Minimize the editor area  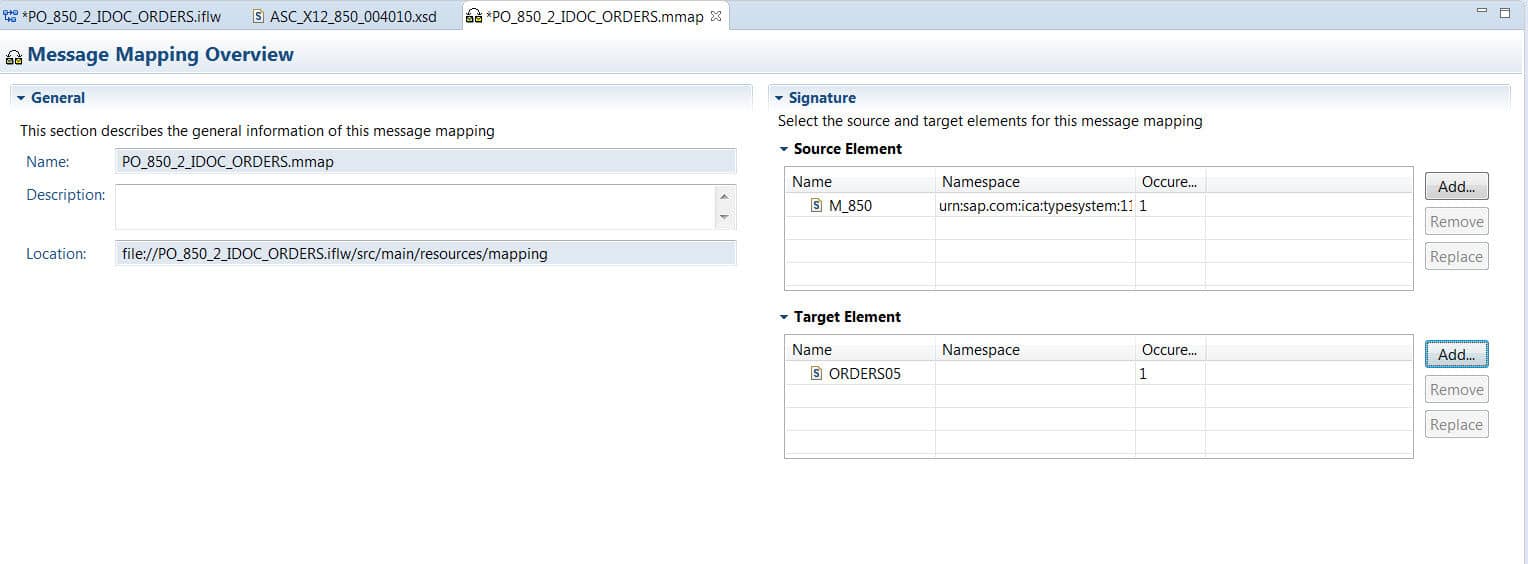pyautogui.click(x=1481, y=11)
